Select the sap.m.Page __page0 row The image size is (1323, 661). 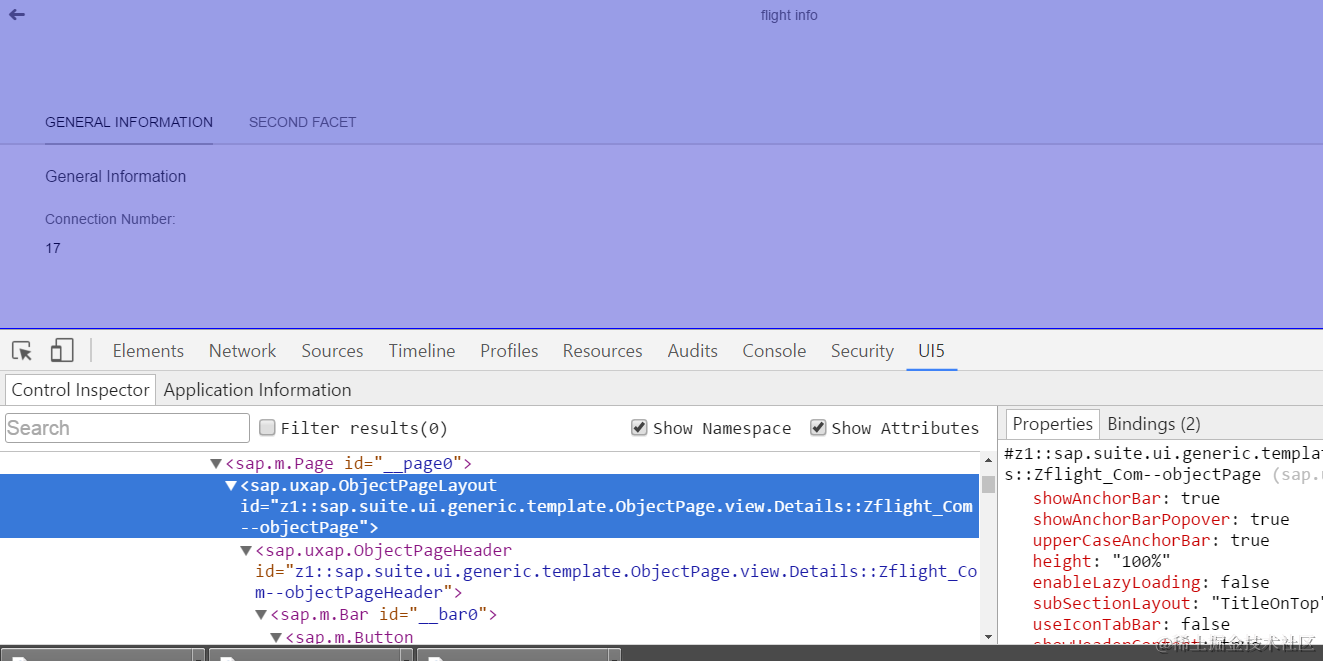490,464
